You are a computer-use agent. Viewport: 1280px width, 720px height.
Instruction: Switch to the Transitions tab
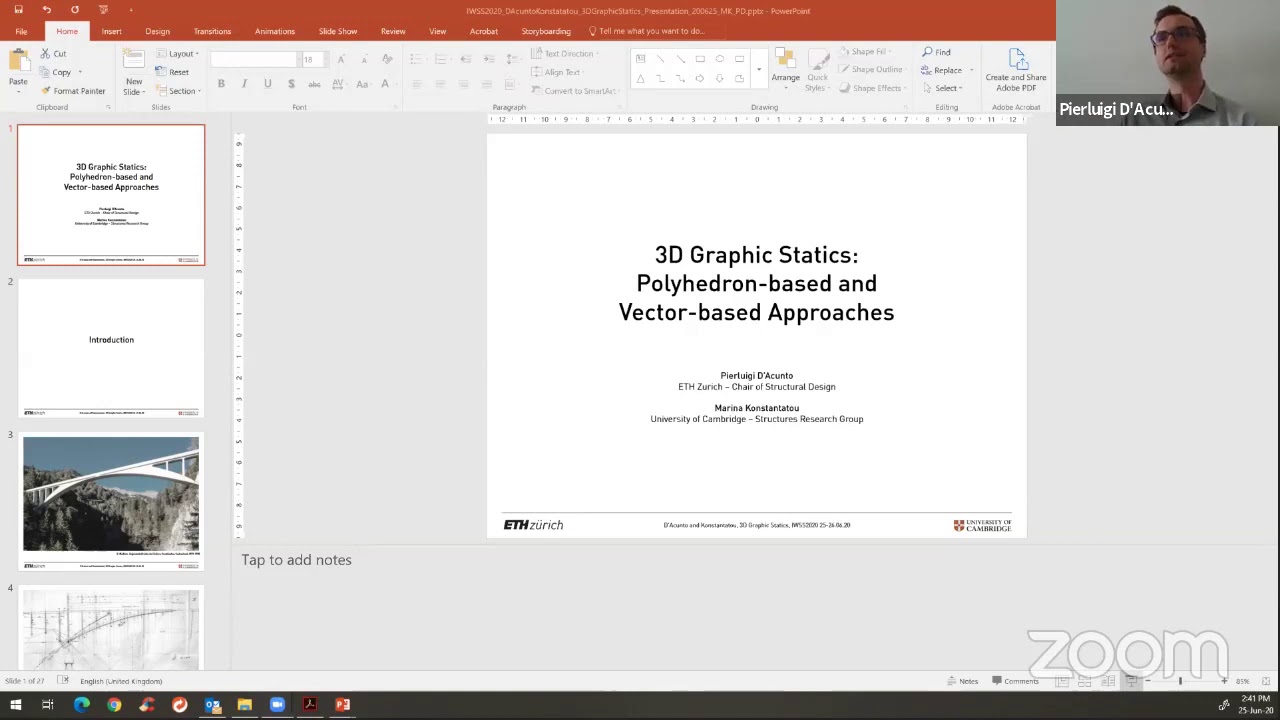tap(212, 31)
